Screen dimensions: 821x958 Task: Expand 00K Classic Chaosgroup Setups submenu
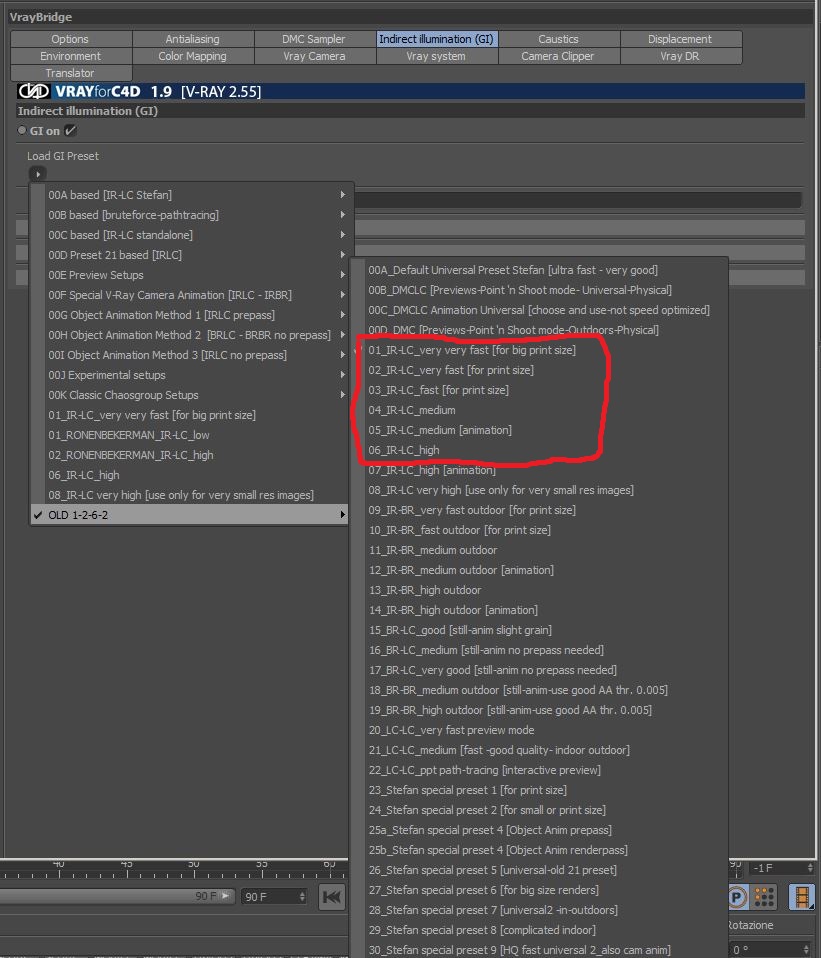[x=189, y=395]
